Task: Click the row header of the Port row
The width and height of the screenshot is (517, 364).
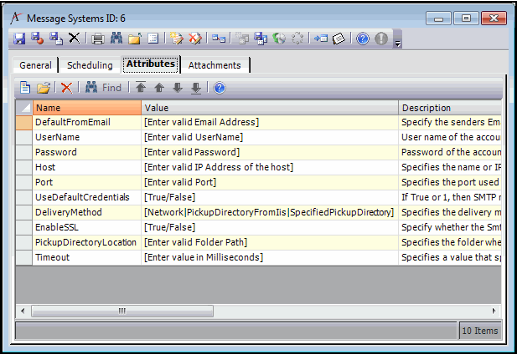Action: (24, 182)
